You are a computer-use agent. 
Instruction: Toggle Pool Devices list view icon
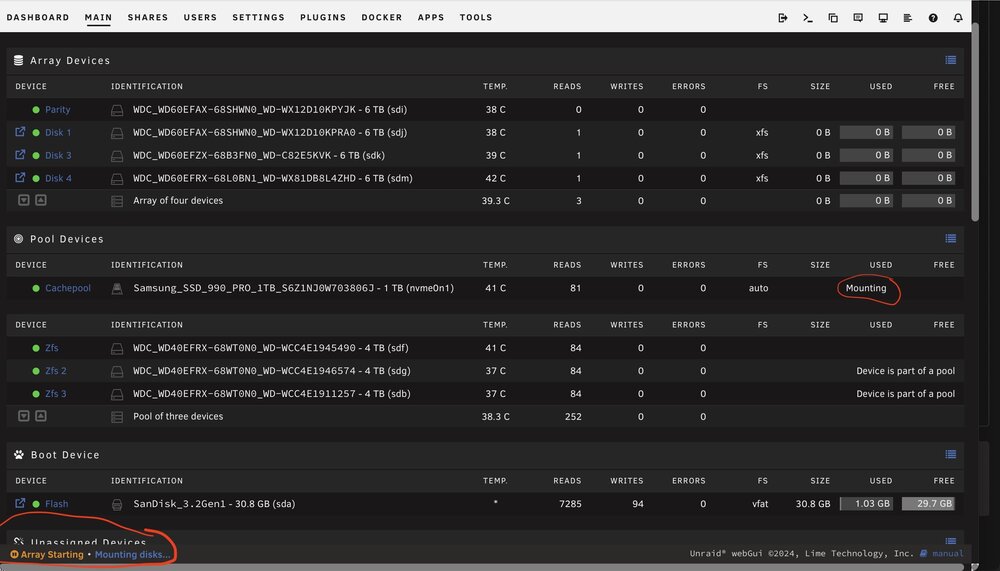[951, 239]
